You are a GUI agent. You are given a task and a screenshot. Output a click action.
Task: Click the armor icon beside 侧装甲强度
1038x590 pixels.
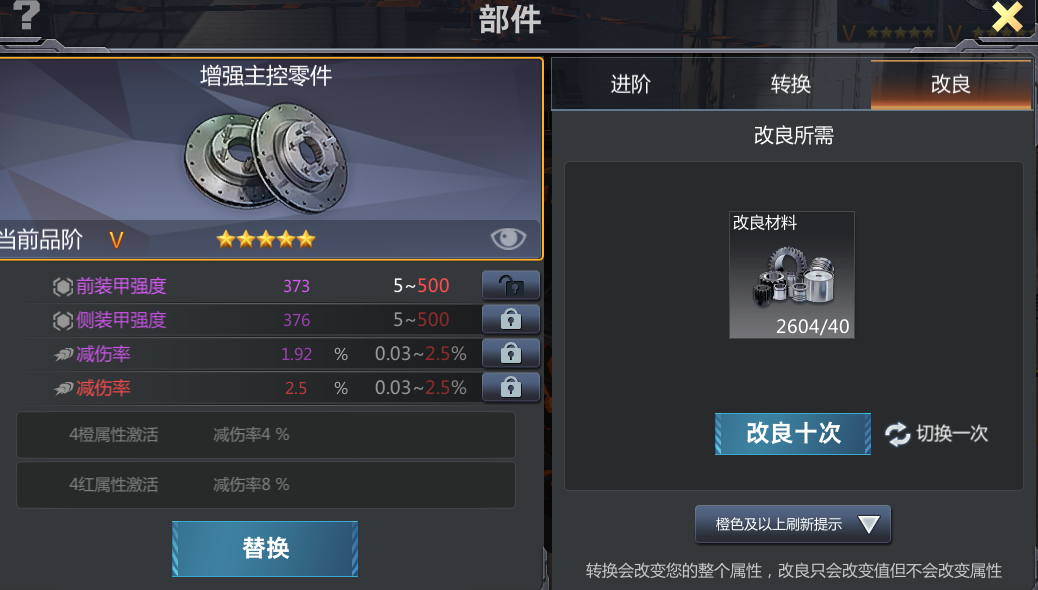click(62, 320)
